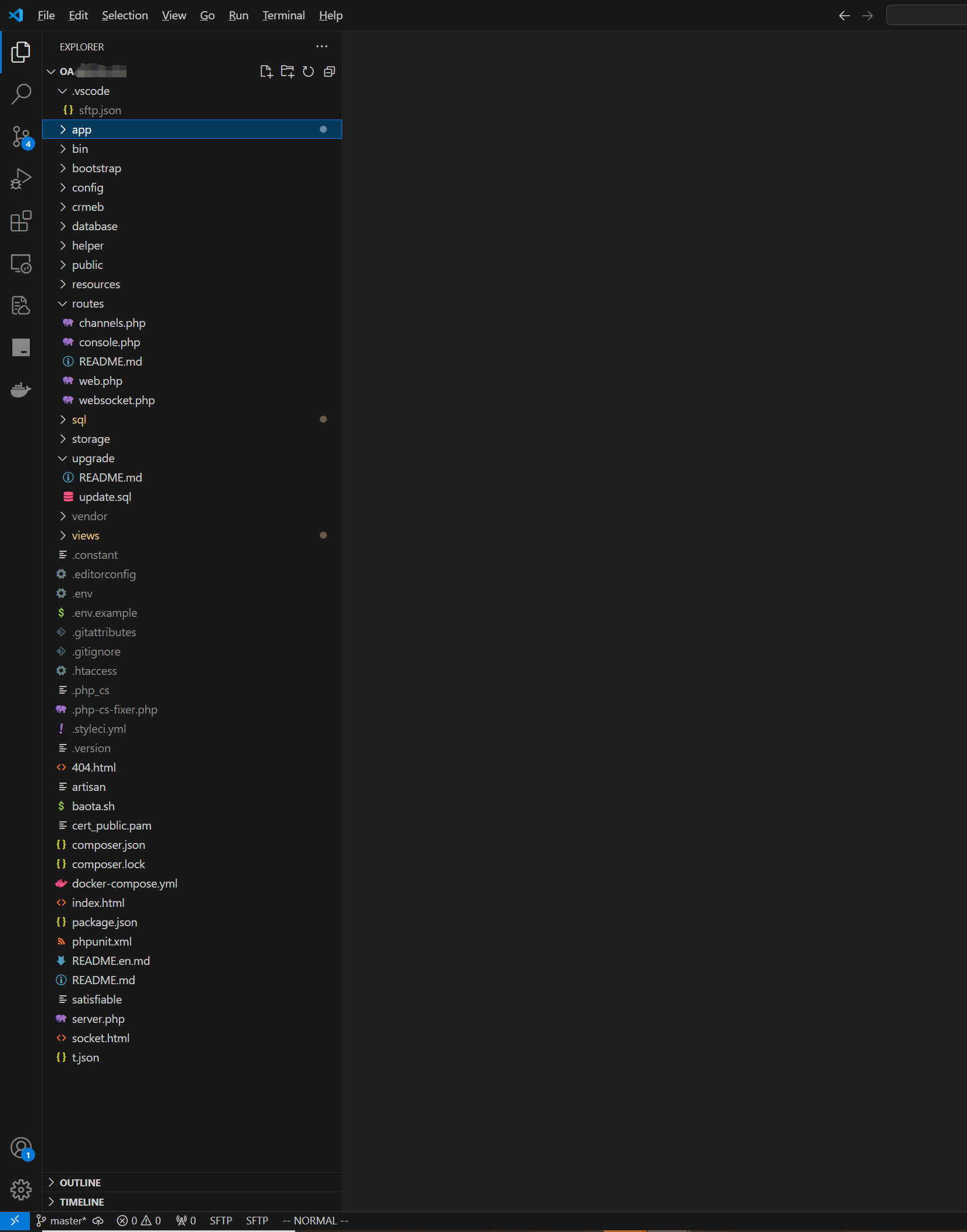This screenshot has width=967, height=1232.
Task: Click the command center search box in title bar
Action: click(927, 15)
